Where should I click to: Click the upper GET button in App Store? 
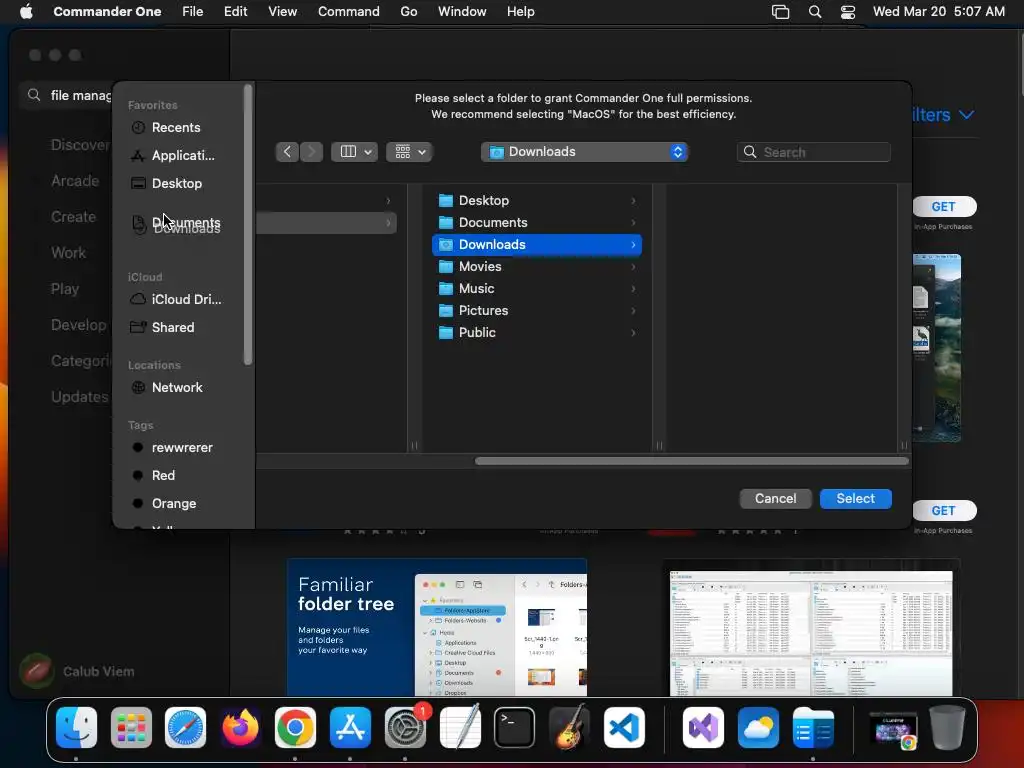pyautogui.click(x=943, y=206)
